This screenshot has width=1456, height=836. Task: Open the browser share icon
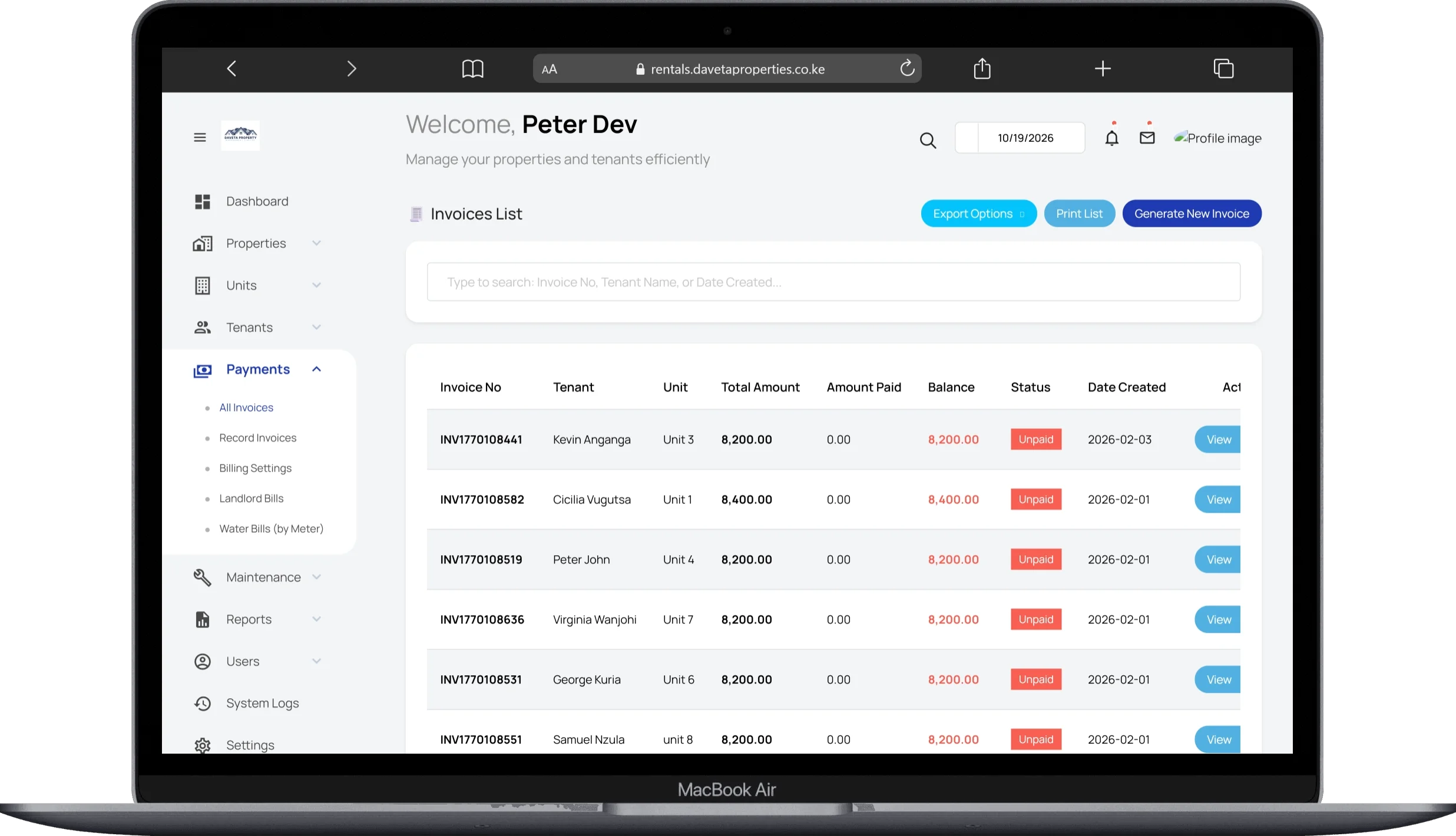coord(982,68)
